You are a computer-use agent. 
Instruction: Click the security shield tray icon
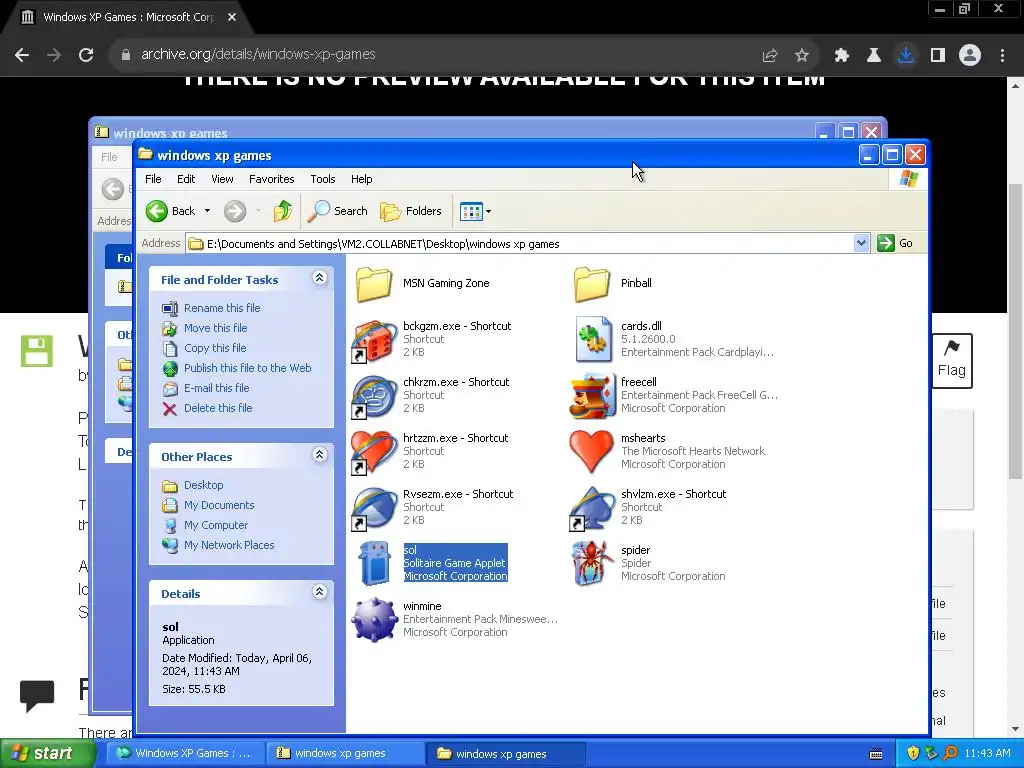[913, 754]
